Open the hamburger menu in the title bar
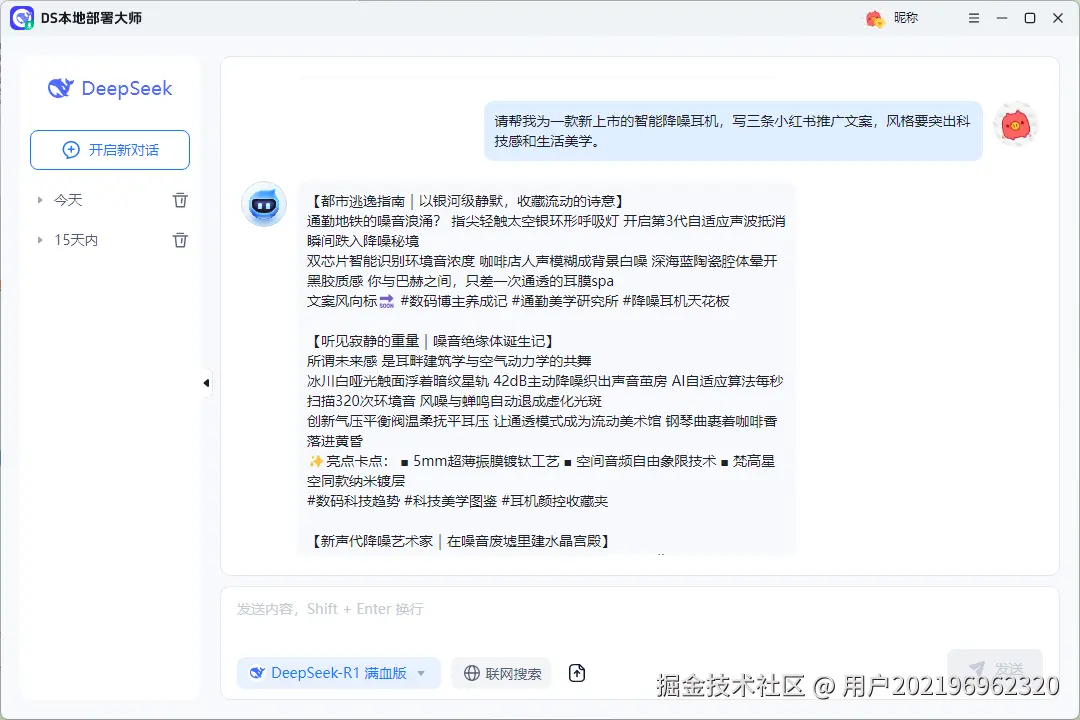 click(973, 18)
